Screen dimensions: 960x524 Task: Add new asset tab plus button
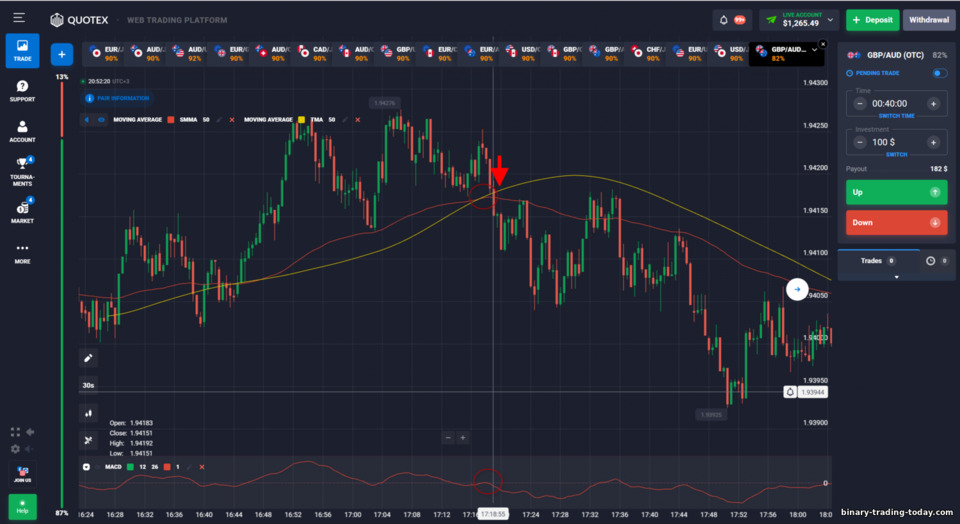click(62, 54)
